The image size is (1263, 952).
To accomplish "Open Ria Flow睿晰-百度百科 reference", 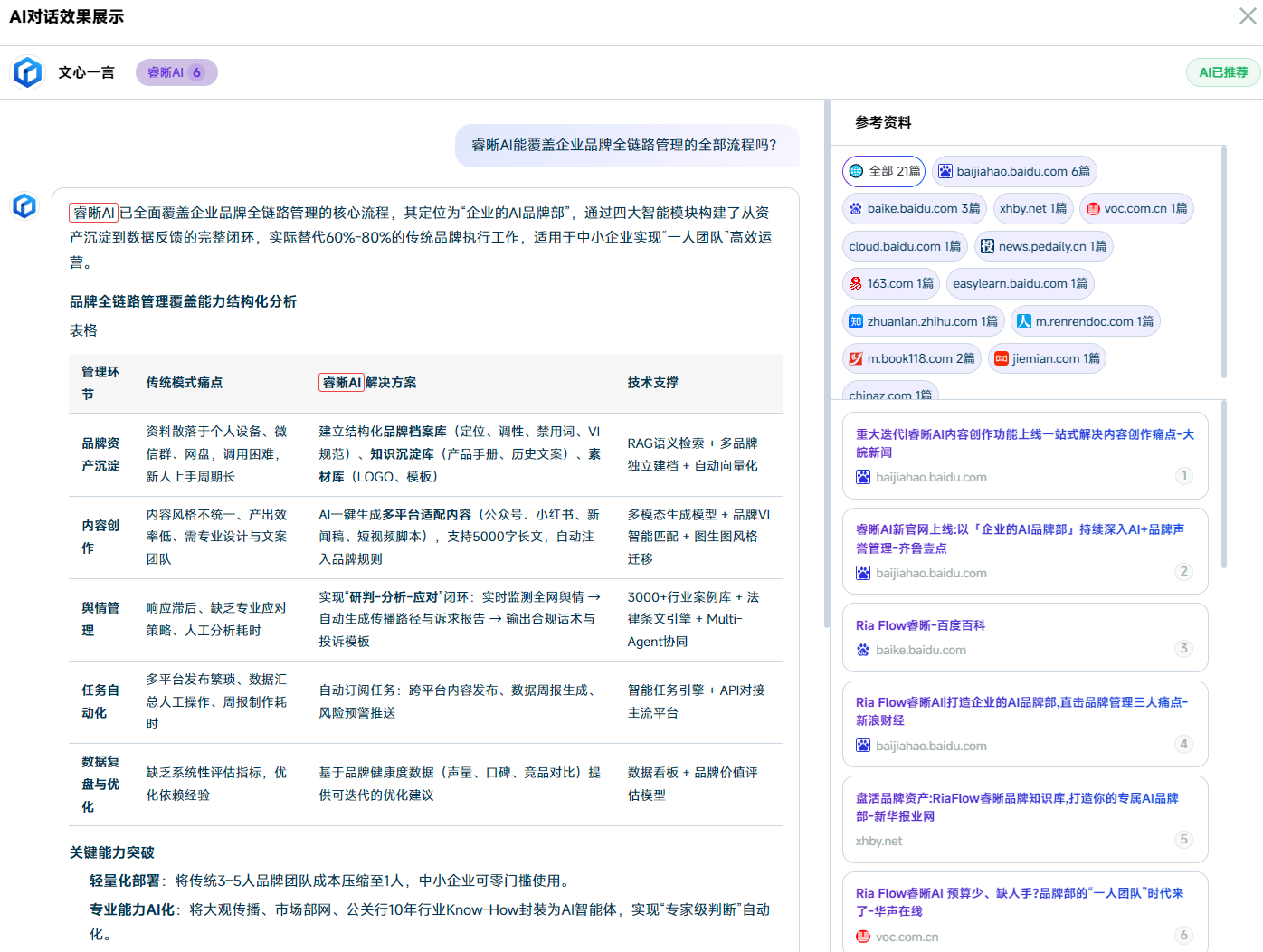I will pos(1025,637).
